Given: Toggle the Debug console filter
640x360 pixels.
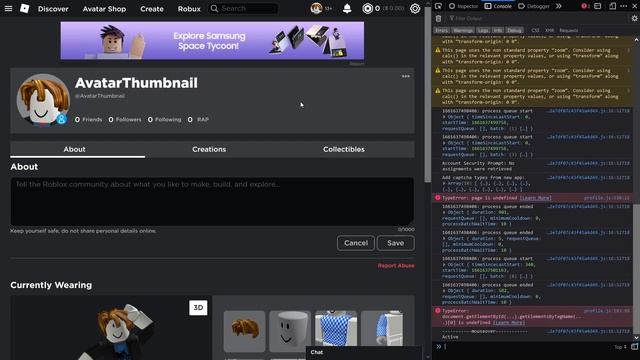Looking at the screenshot, I should [514, 30].
